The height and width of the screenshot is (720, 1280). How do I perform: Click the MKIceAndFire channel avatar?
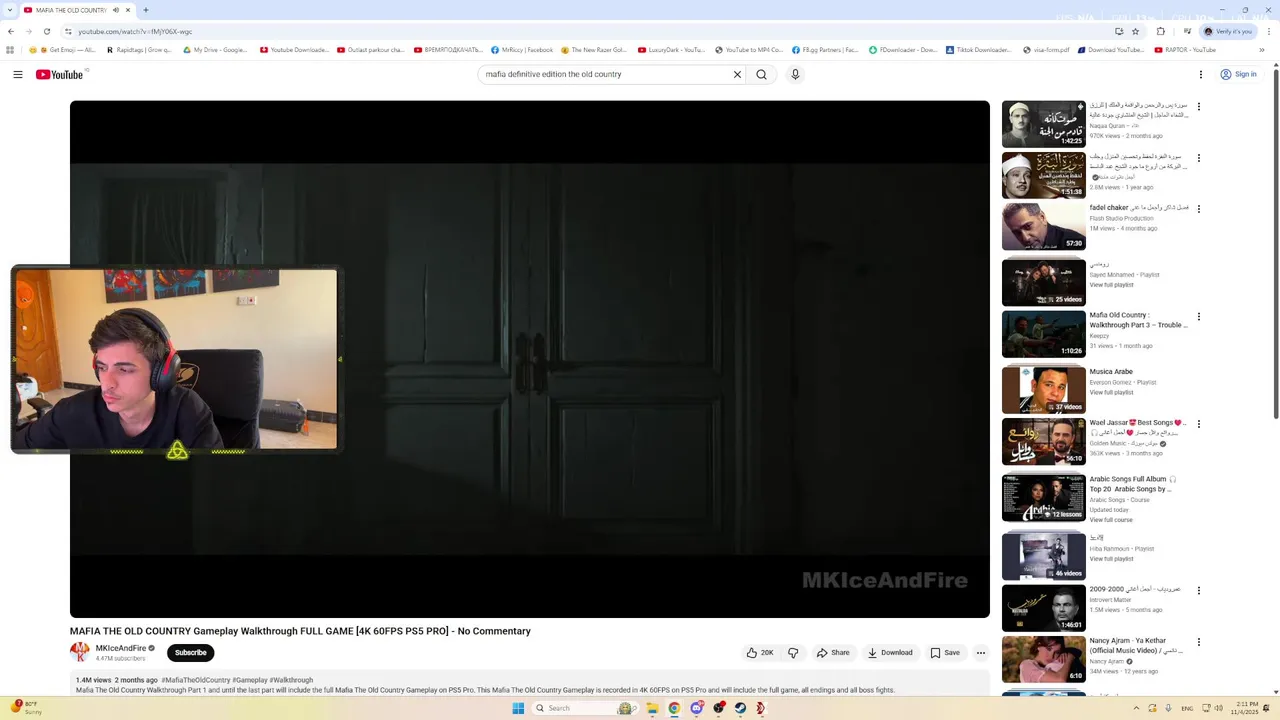coord(80,652)
